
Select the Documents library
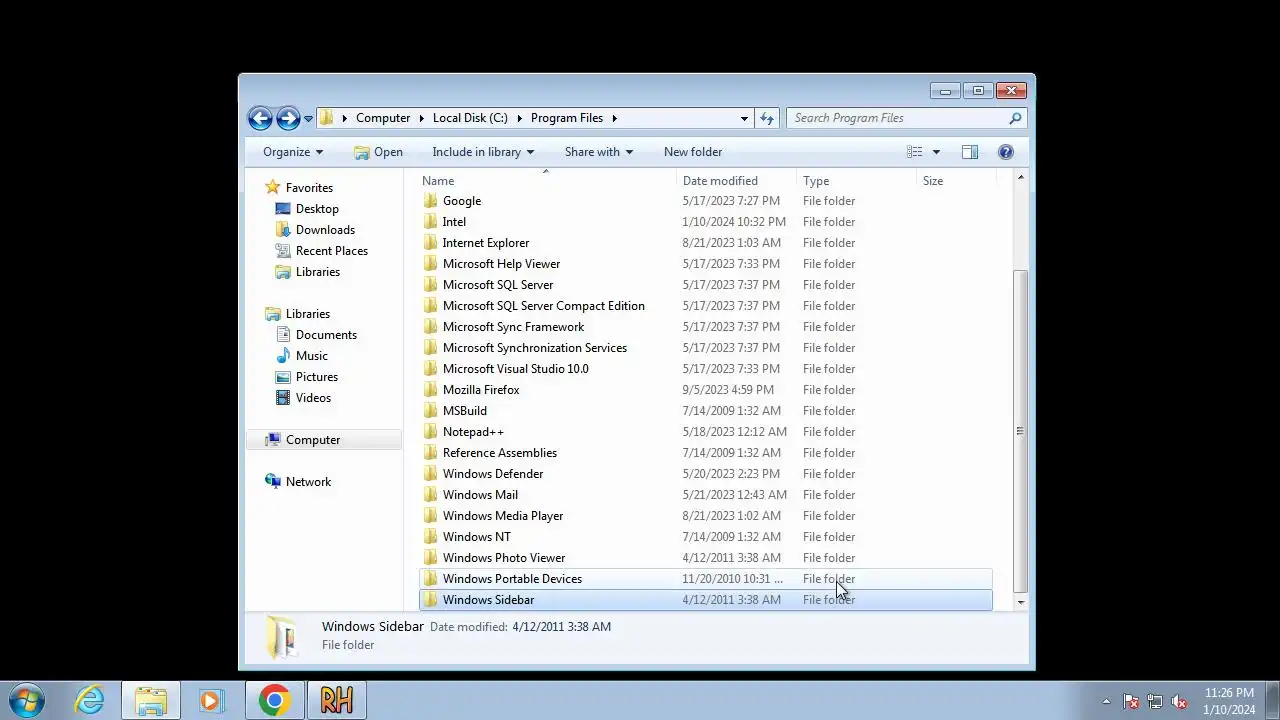pos(326,335)
